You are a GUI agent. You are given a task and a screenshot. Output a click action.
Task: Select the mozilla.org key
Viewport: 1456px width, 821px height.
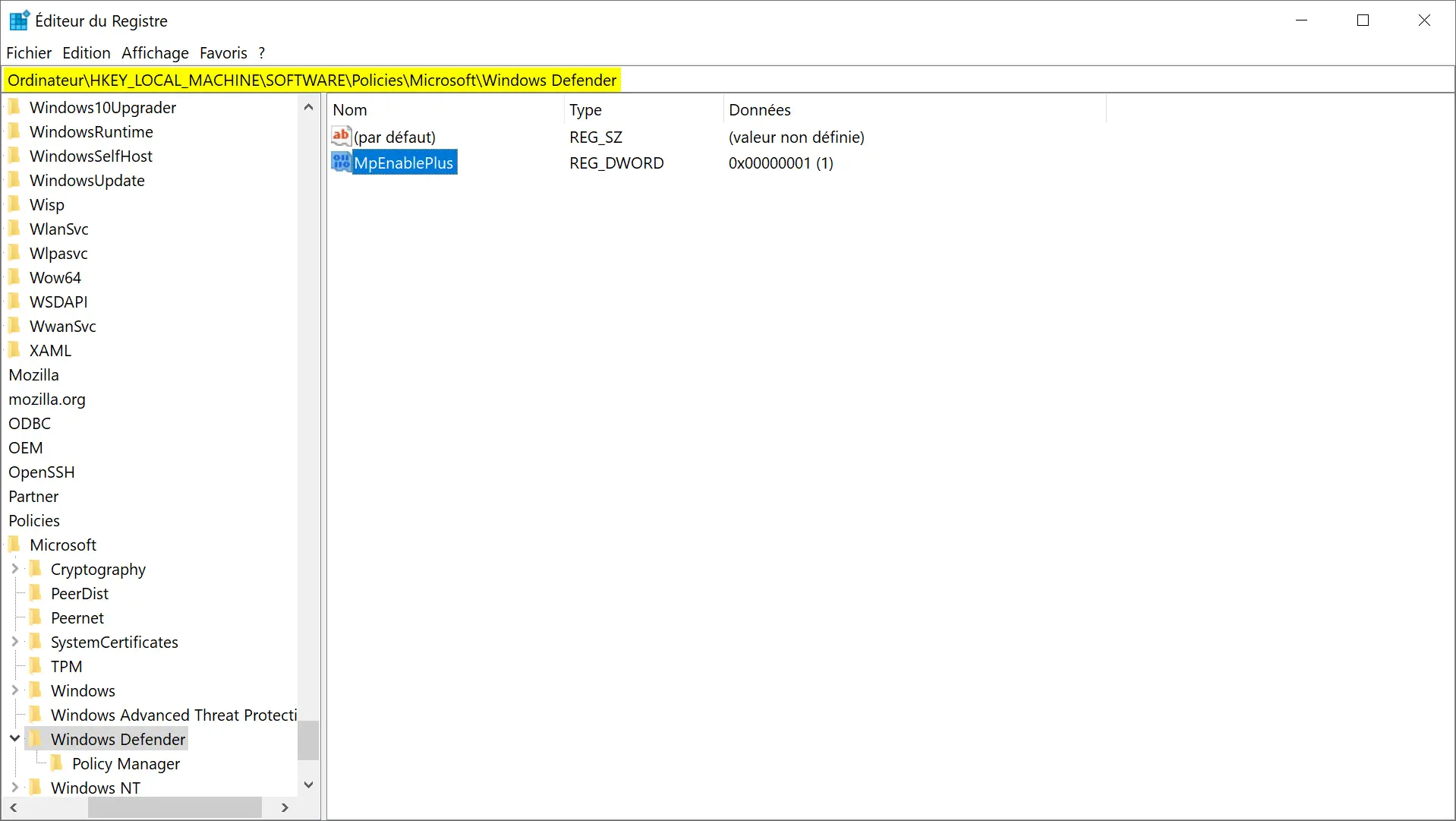pos(46,399)
